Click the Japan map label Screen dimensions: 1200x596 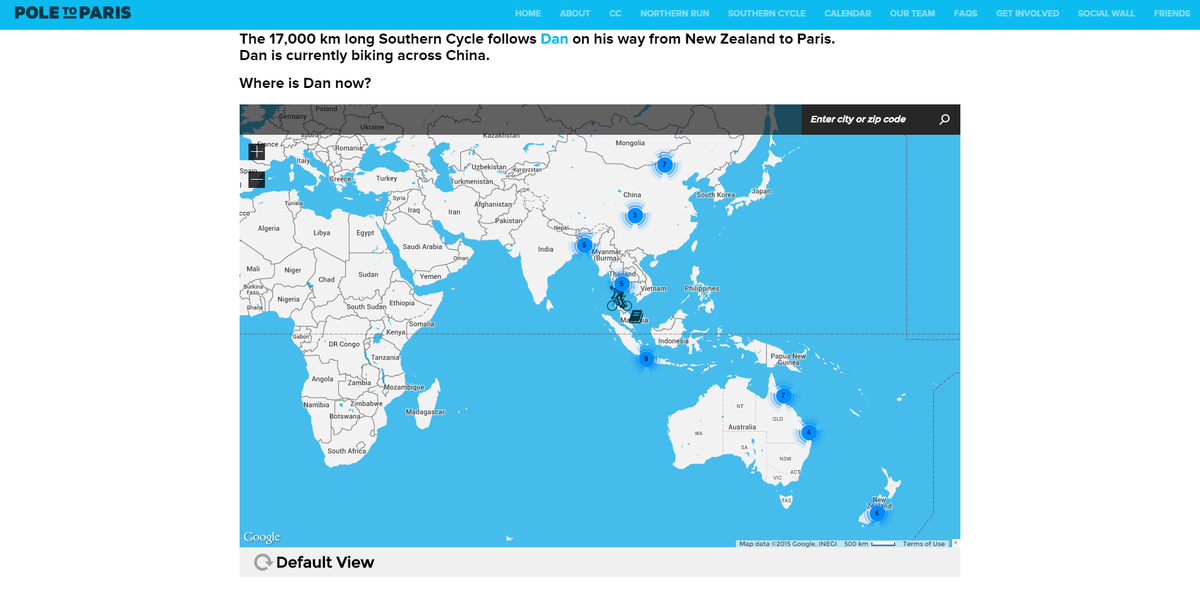[x=760, y=190]
